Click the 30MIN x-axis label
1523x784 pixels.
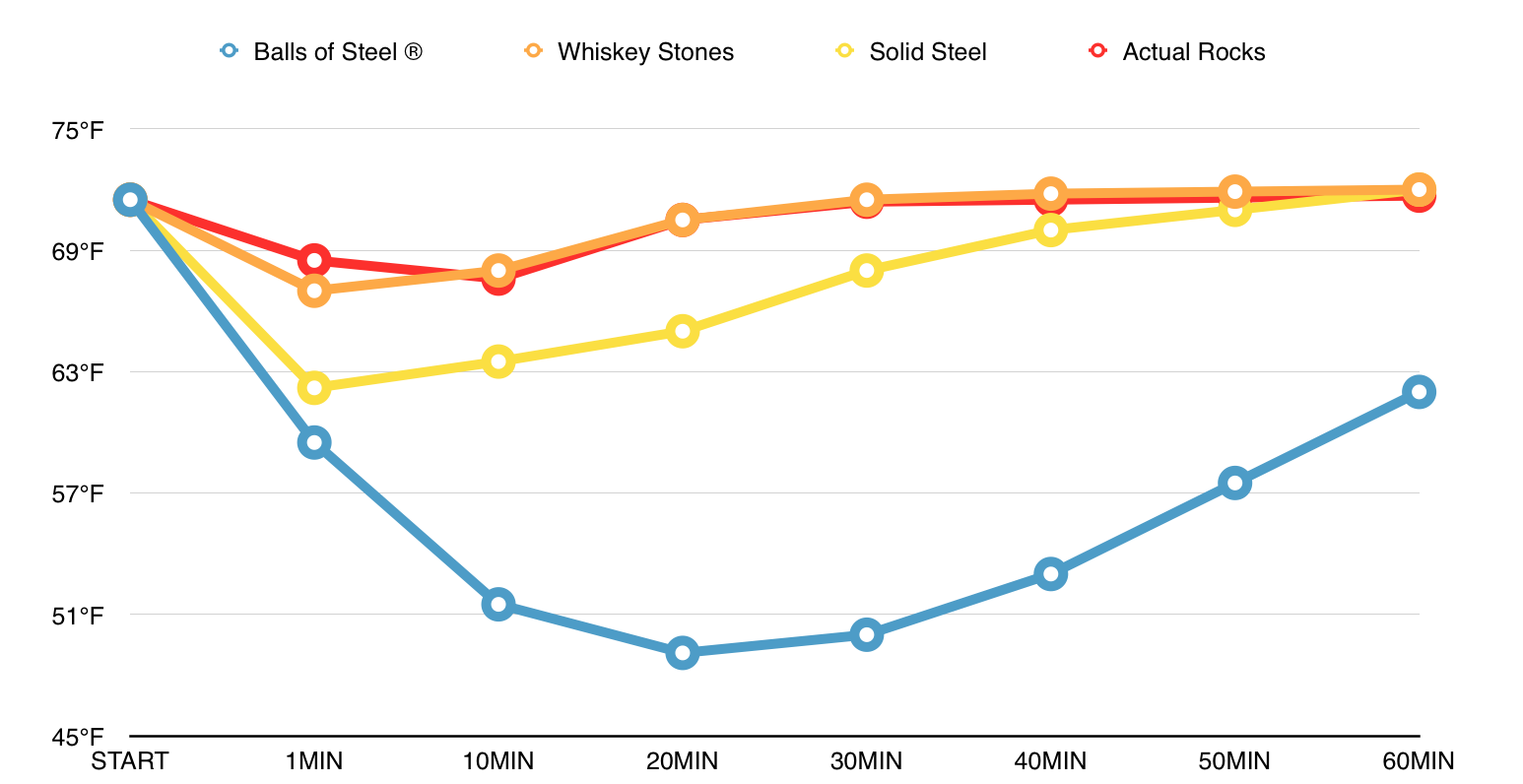pos(866,761)
